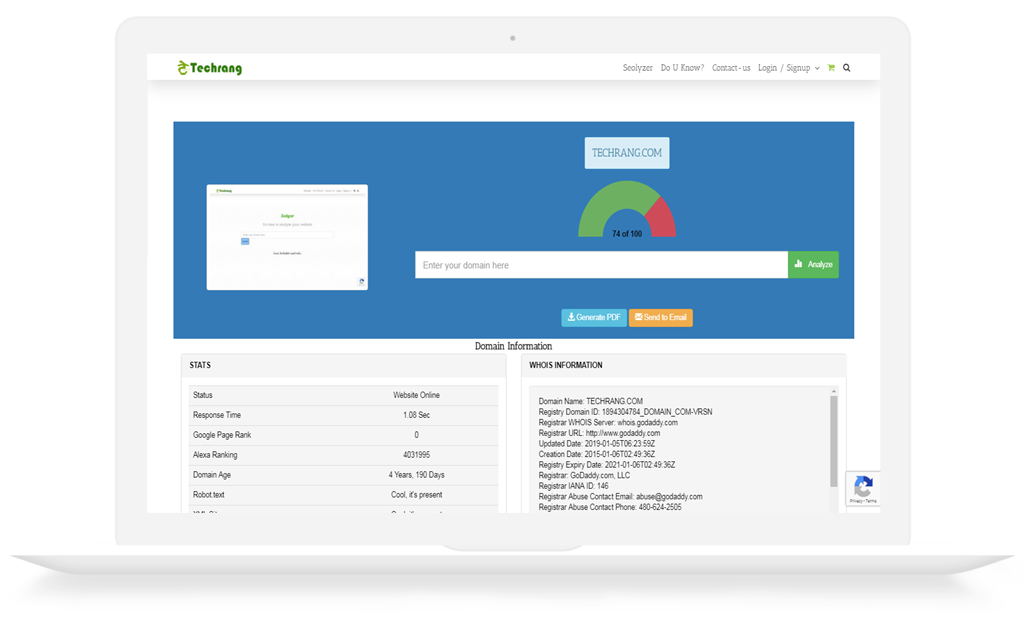
Task: Click the Registrar Abuse Contact Phone line
Action: (x=610, y=507)
